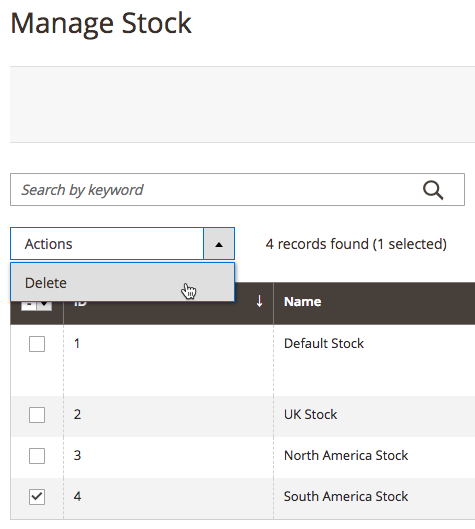Click the North America Stock name cell
The height and width of the screenshot is (529, 475).
(x=346, y=455)
